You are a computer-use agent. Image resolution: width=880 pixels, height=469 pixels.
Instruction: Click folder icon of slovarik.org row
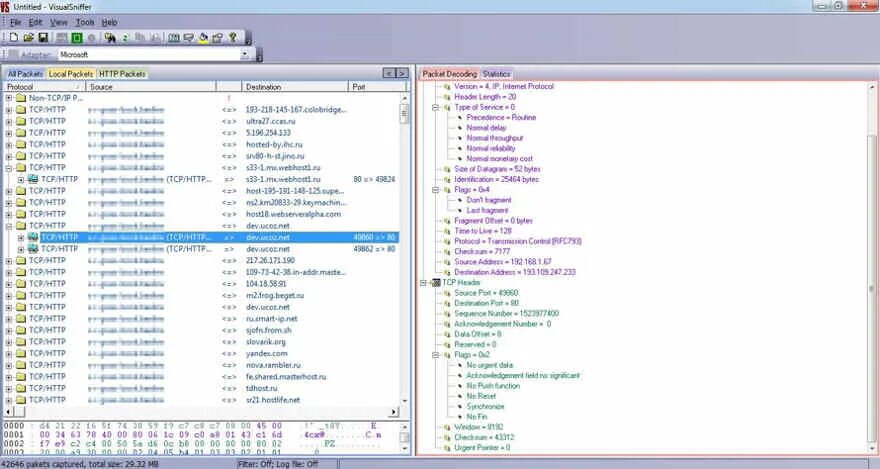pyautogui.click(x=21, y=342)
